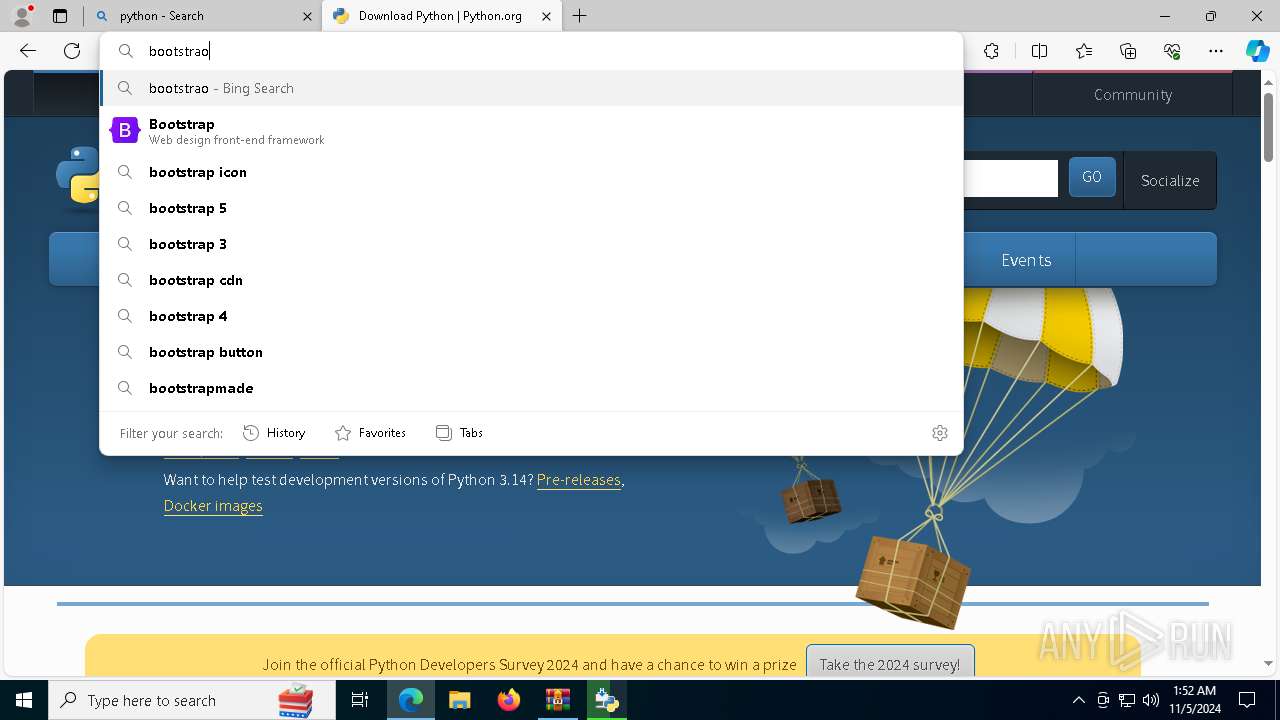Choose the bootstrap 4 suggestion
The width and height of the screenshot is (1280, 720).
pyautogui.click(x=532, y=316)
